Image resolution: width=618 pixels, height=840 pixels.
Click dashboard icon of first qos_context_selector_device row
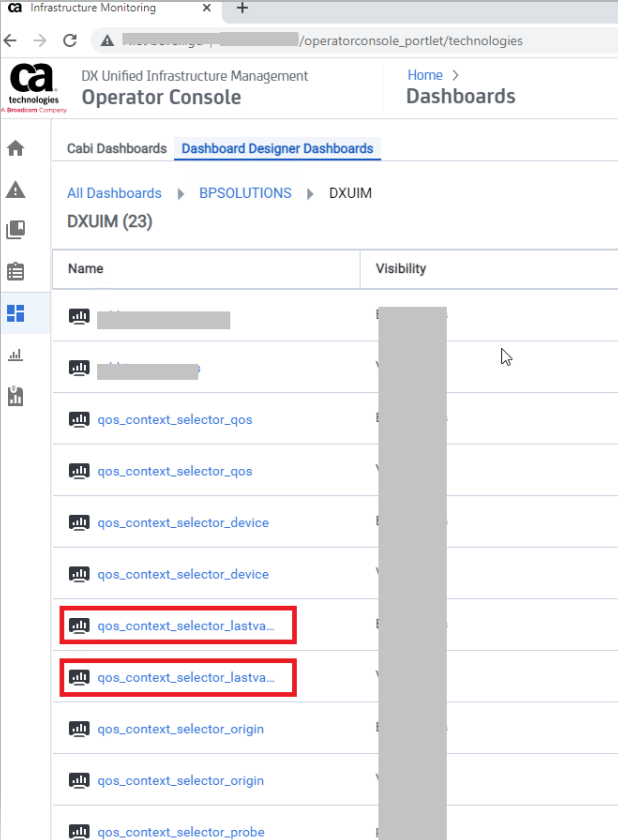coord(79,522)
